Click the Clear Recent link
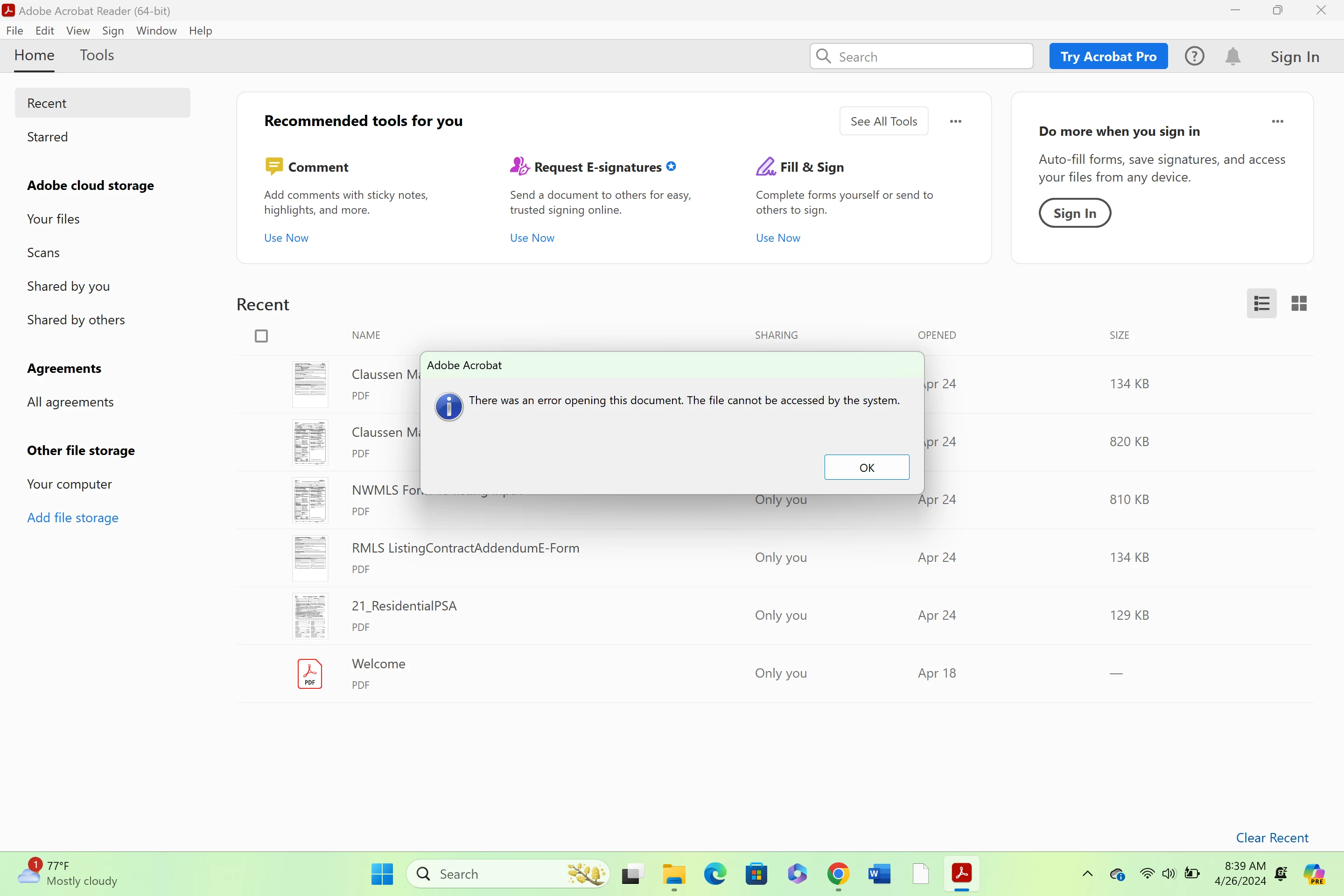This screenshot has width=1344, height=896. pos(1271,838)
